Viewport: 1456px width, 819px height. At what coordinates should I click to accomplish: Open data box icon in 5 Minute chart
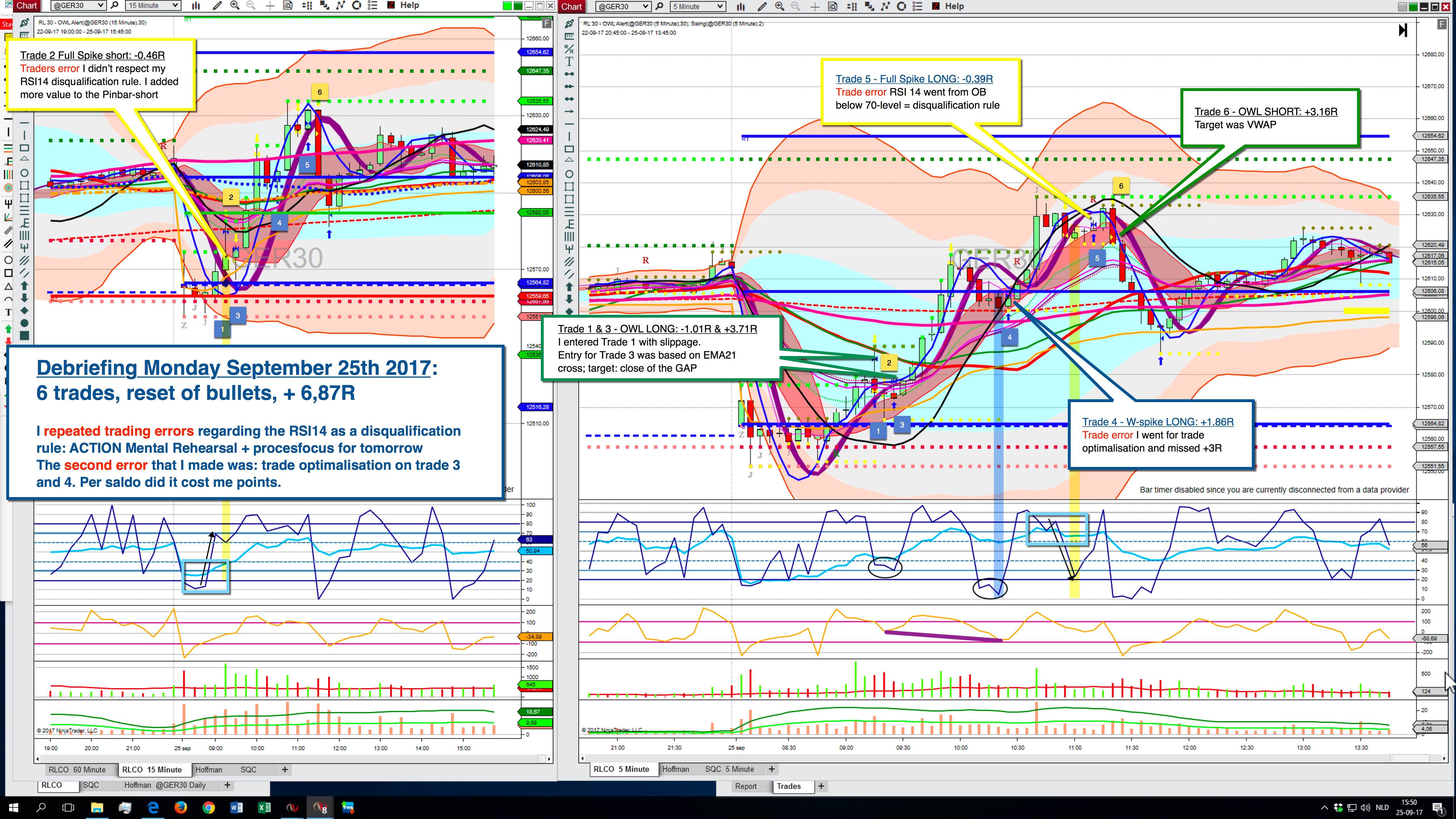(x=833, y=6)
